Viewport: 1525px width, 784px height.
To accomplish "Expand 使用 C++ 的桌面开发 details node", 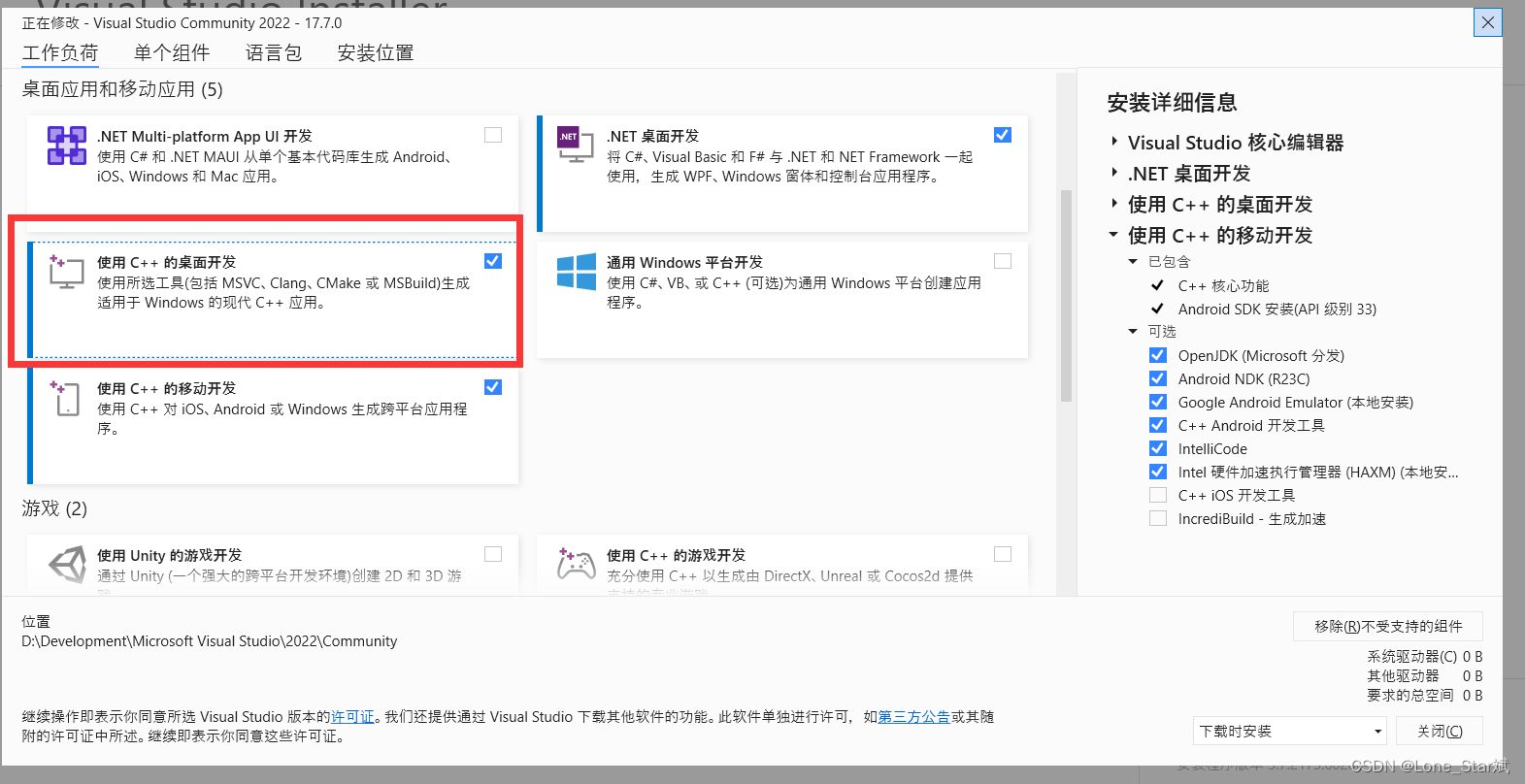I will point(1114,204).
